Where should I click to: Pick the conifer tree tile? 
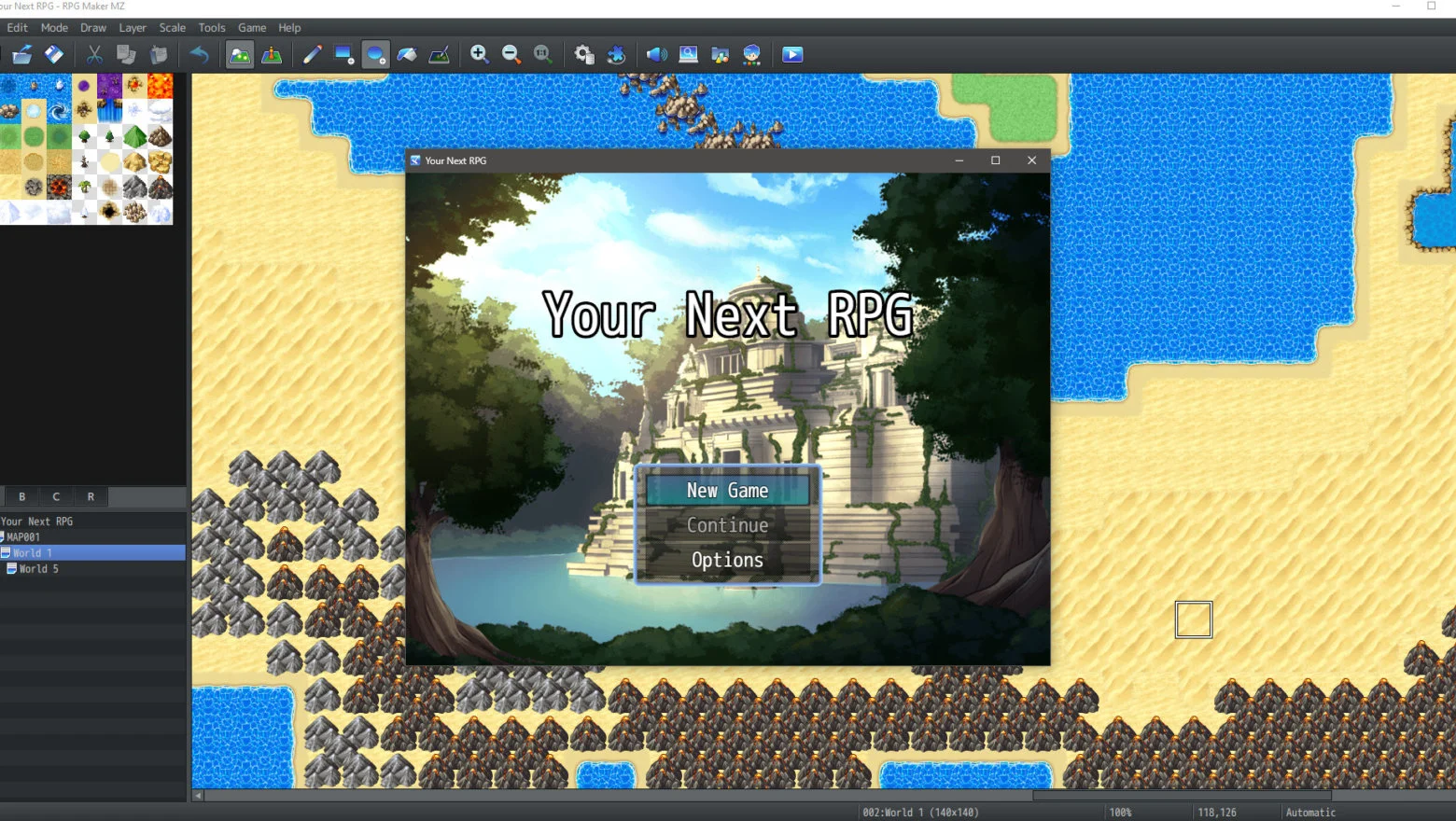[109, 137]
